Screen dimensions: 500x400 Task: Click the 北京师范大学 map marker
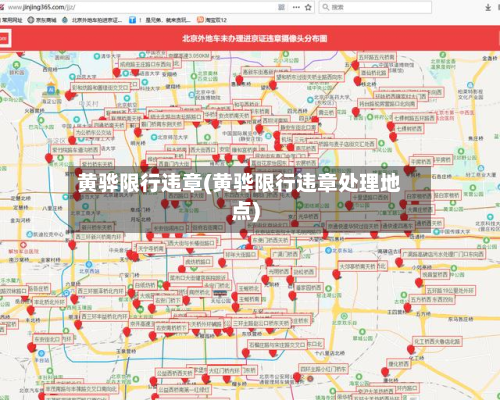[154, 137]
